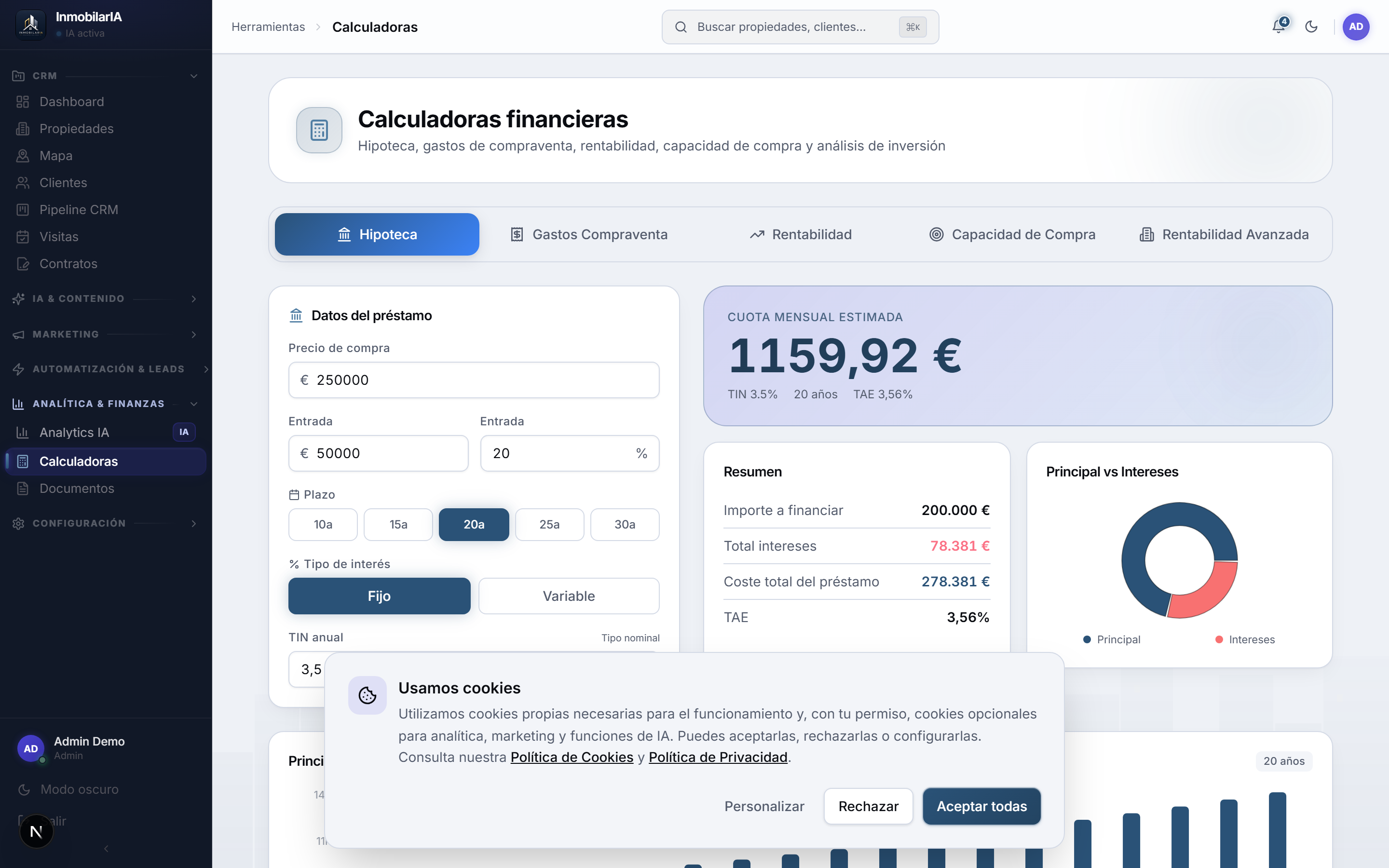Open Mapa in the sidebar
This screenshot has height=868, width=1389.
(x=106, y=156)
